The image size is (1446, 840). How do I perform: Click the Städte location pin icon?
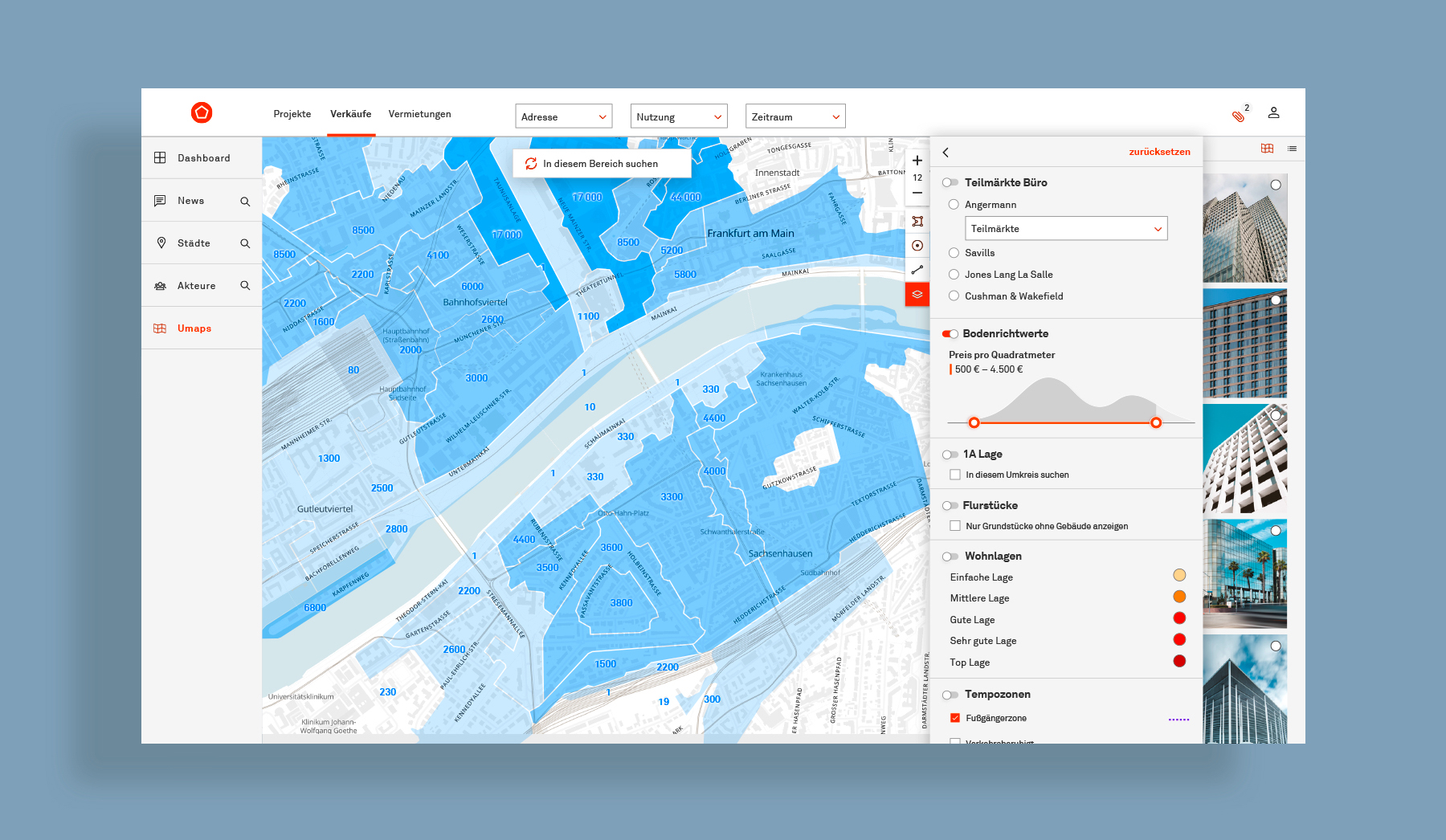click(161, 243)
